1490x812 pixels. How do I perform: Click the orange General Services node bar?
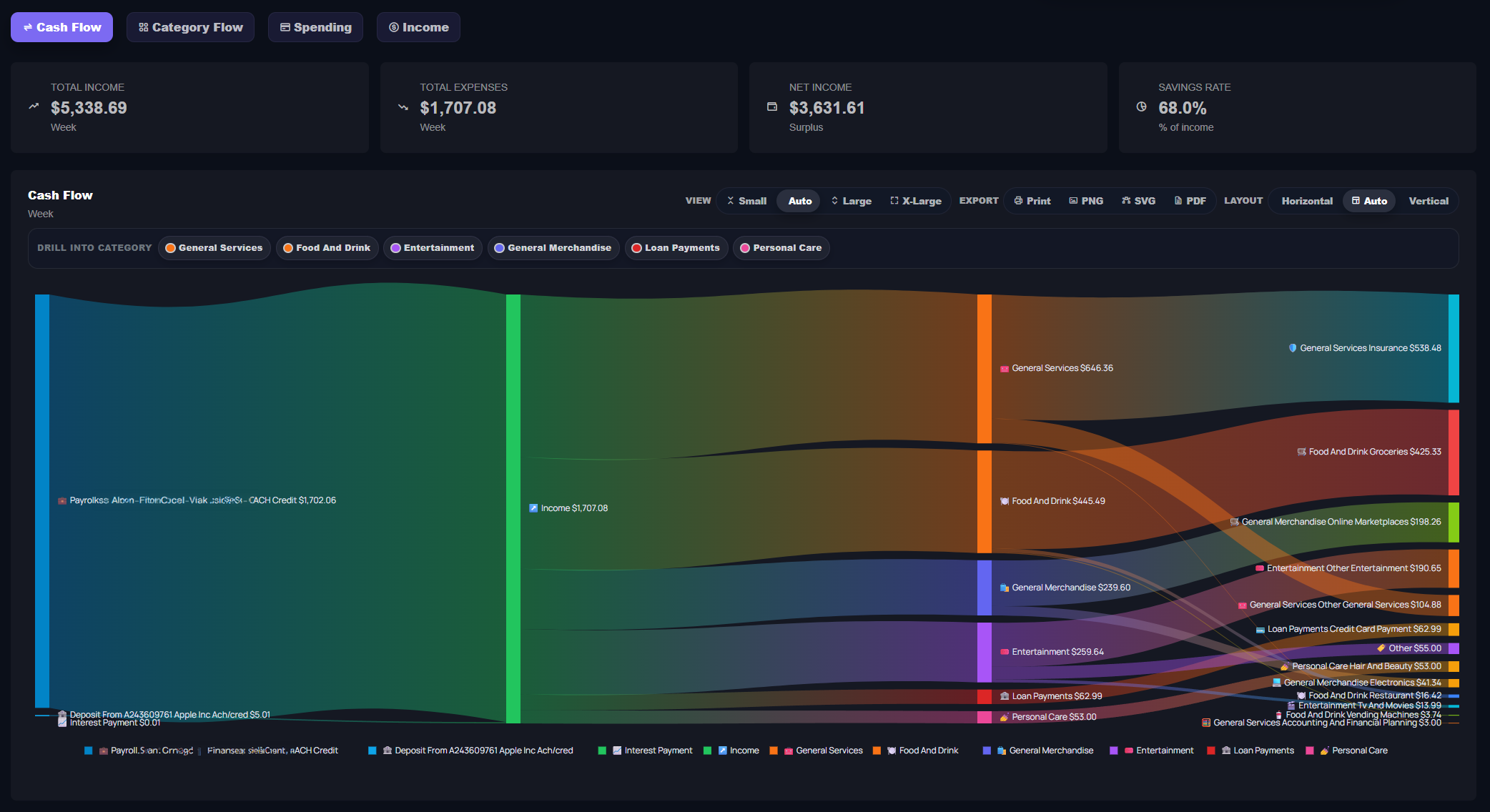point(985,368)
